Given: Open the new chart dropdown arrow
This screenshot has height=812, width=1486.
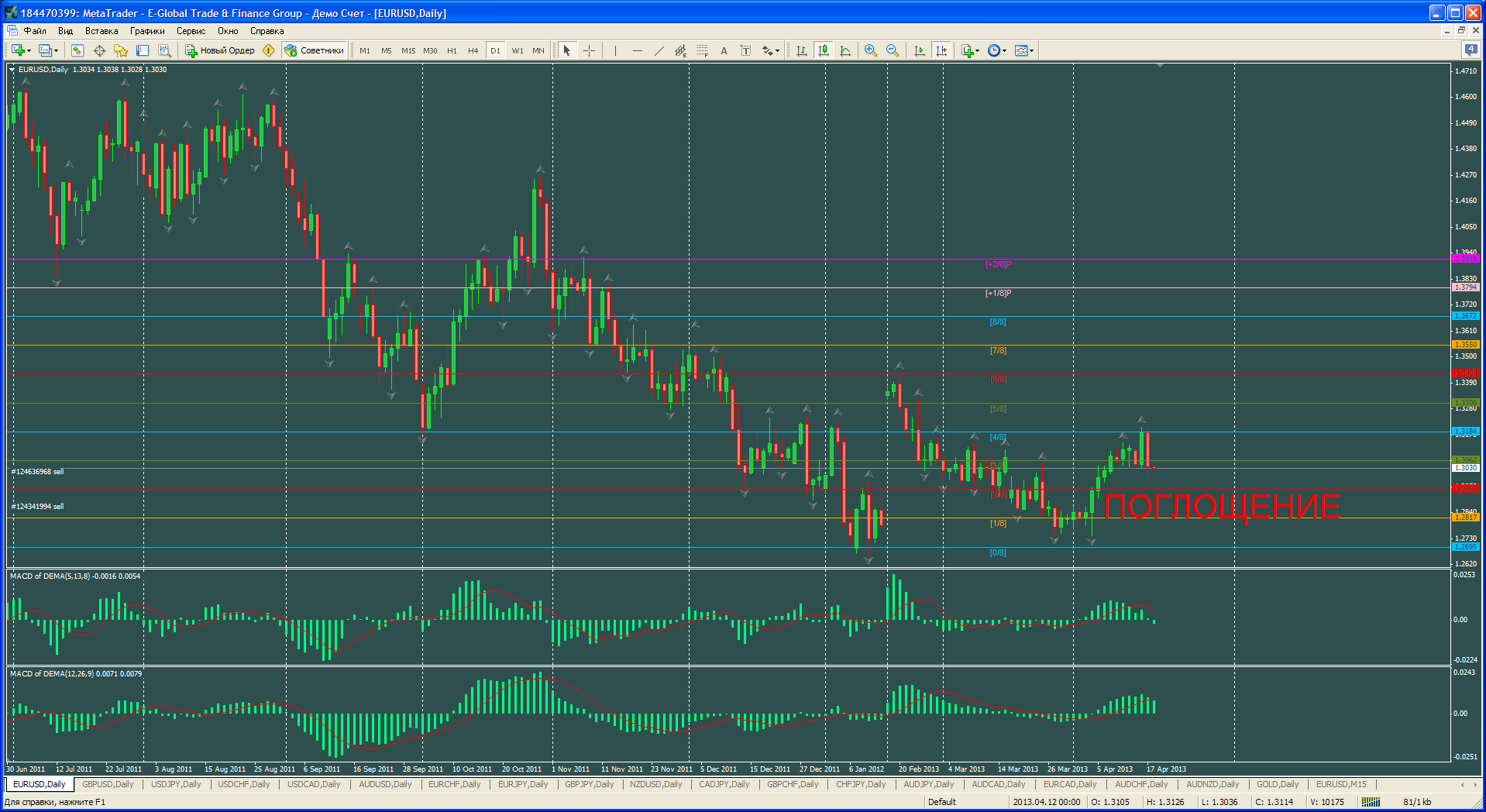Looking at the screenshot, I should pyautogui.click(x=29, y=51).
